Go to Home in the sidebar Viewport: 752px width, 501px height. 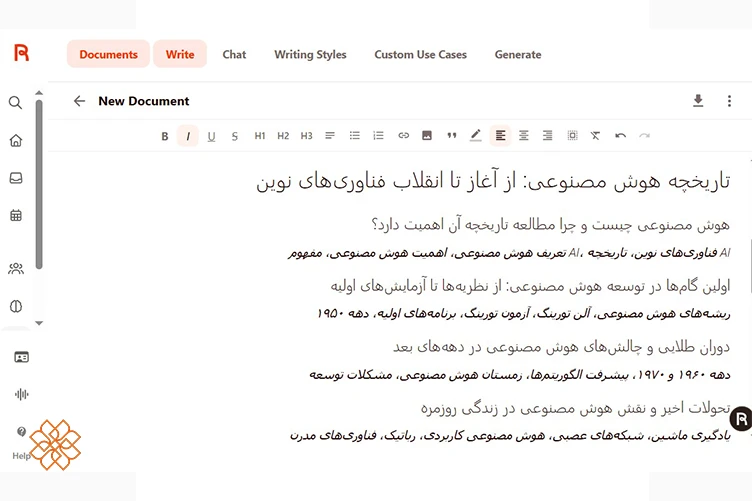coord(16,140)
